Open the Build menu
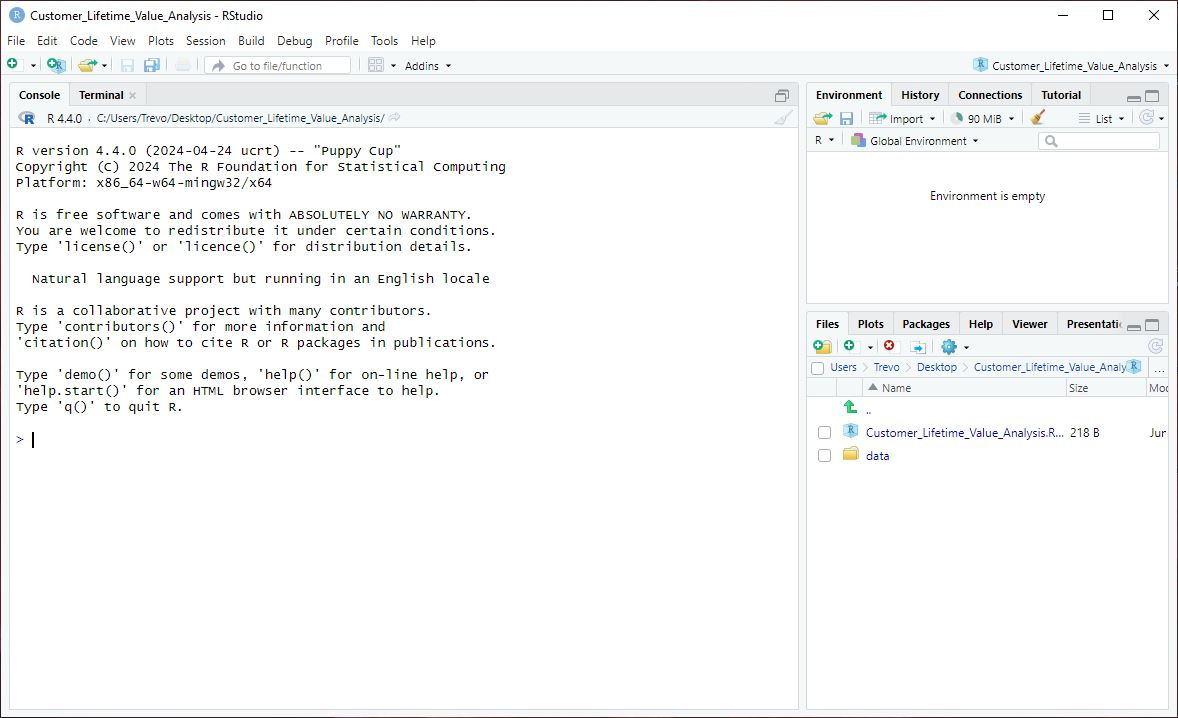This screenshot has width=1178, height=718. 251,41
